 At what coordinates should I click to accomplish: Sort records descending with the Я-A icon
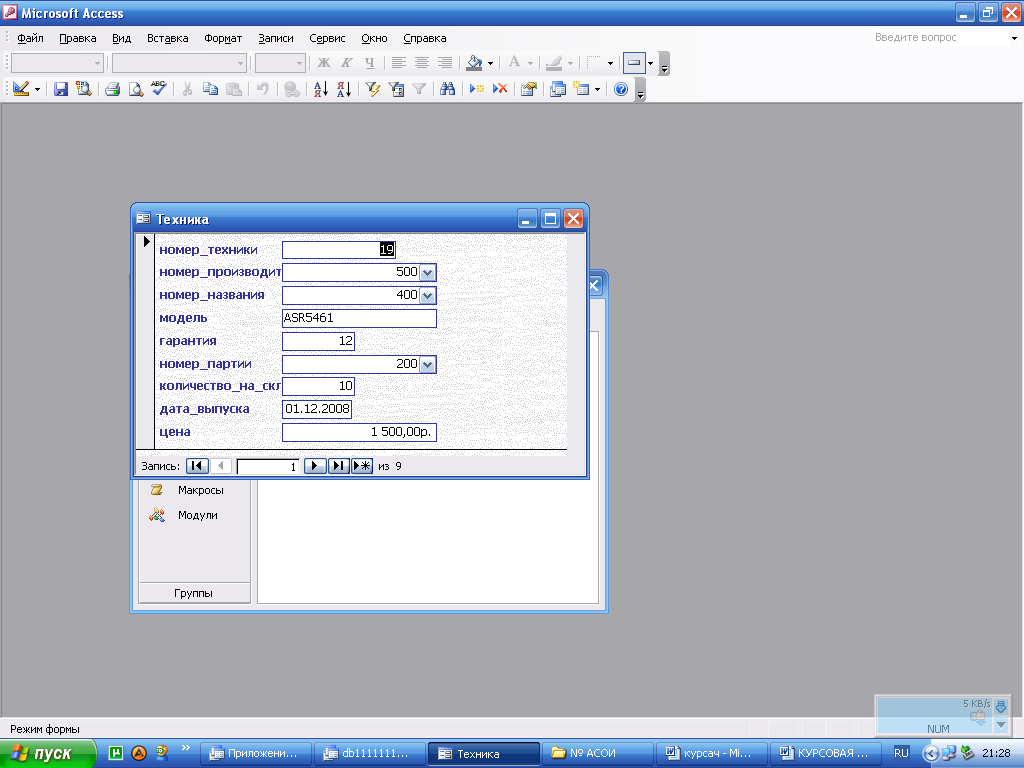[x=344, y=89]
